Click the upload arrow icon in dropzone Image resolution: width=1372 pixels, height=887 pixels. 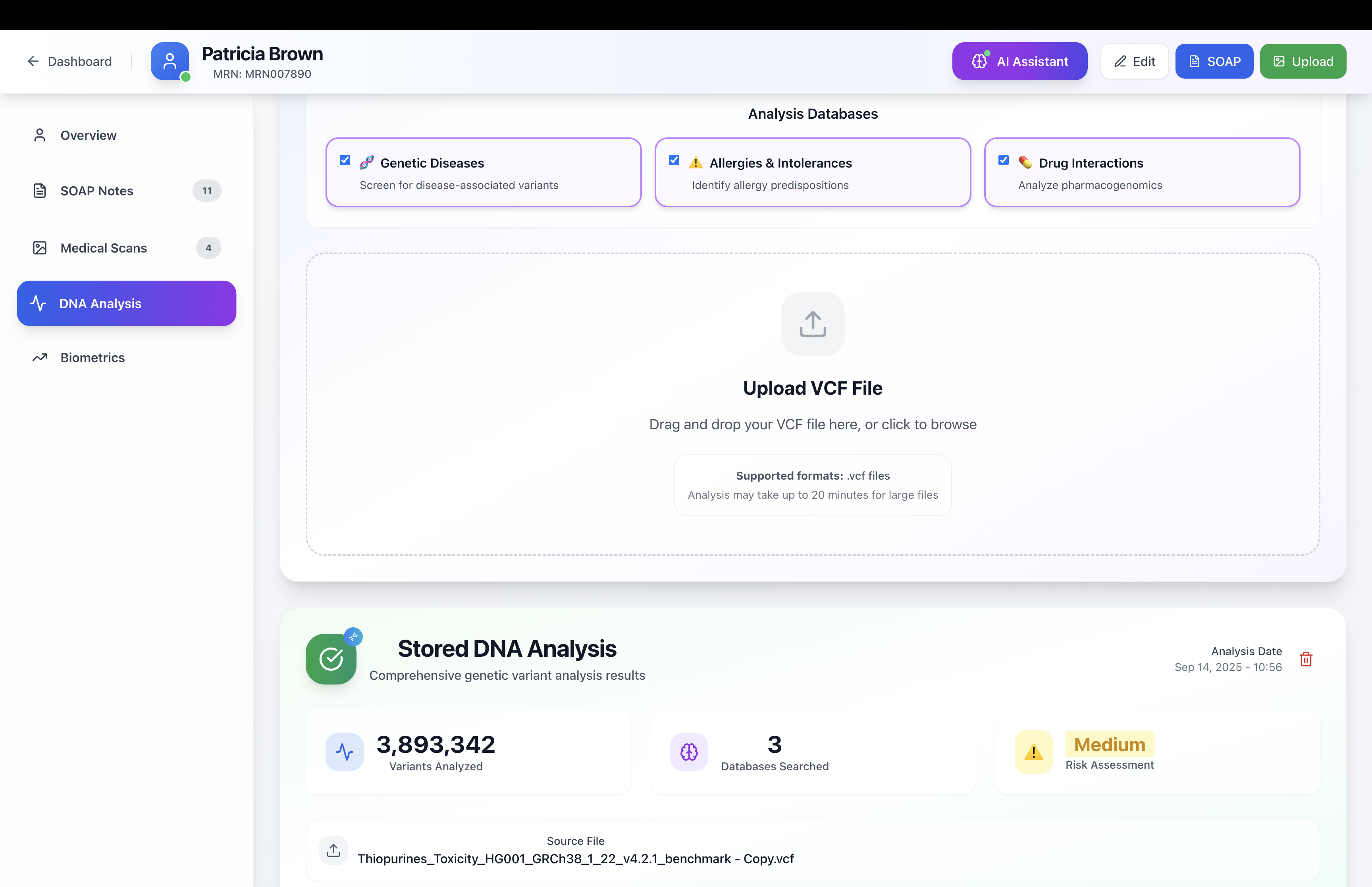[x=812, y=324]
